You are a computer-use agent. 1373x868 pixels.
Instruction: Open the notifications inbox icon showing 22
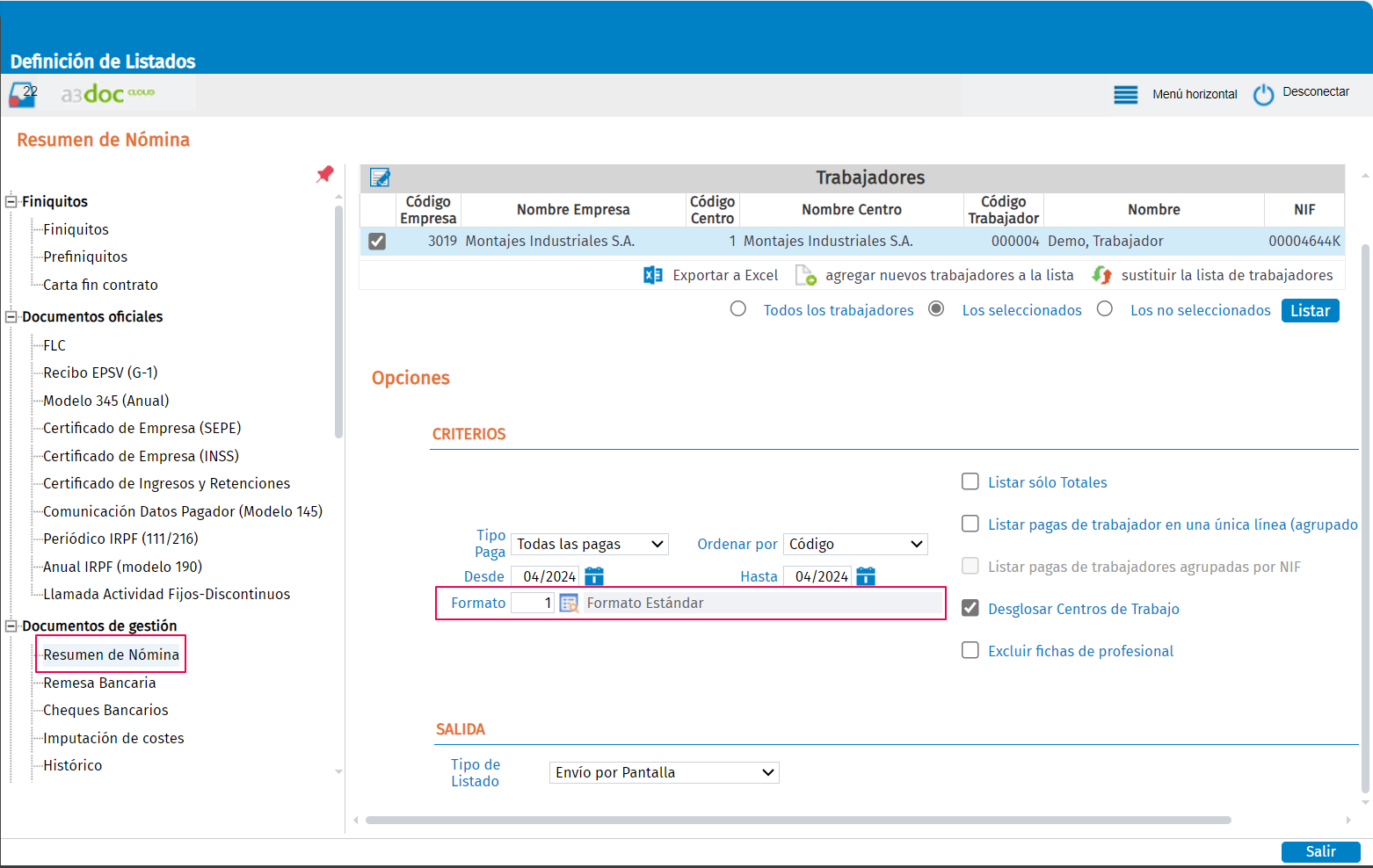pos(23,94)
